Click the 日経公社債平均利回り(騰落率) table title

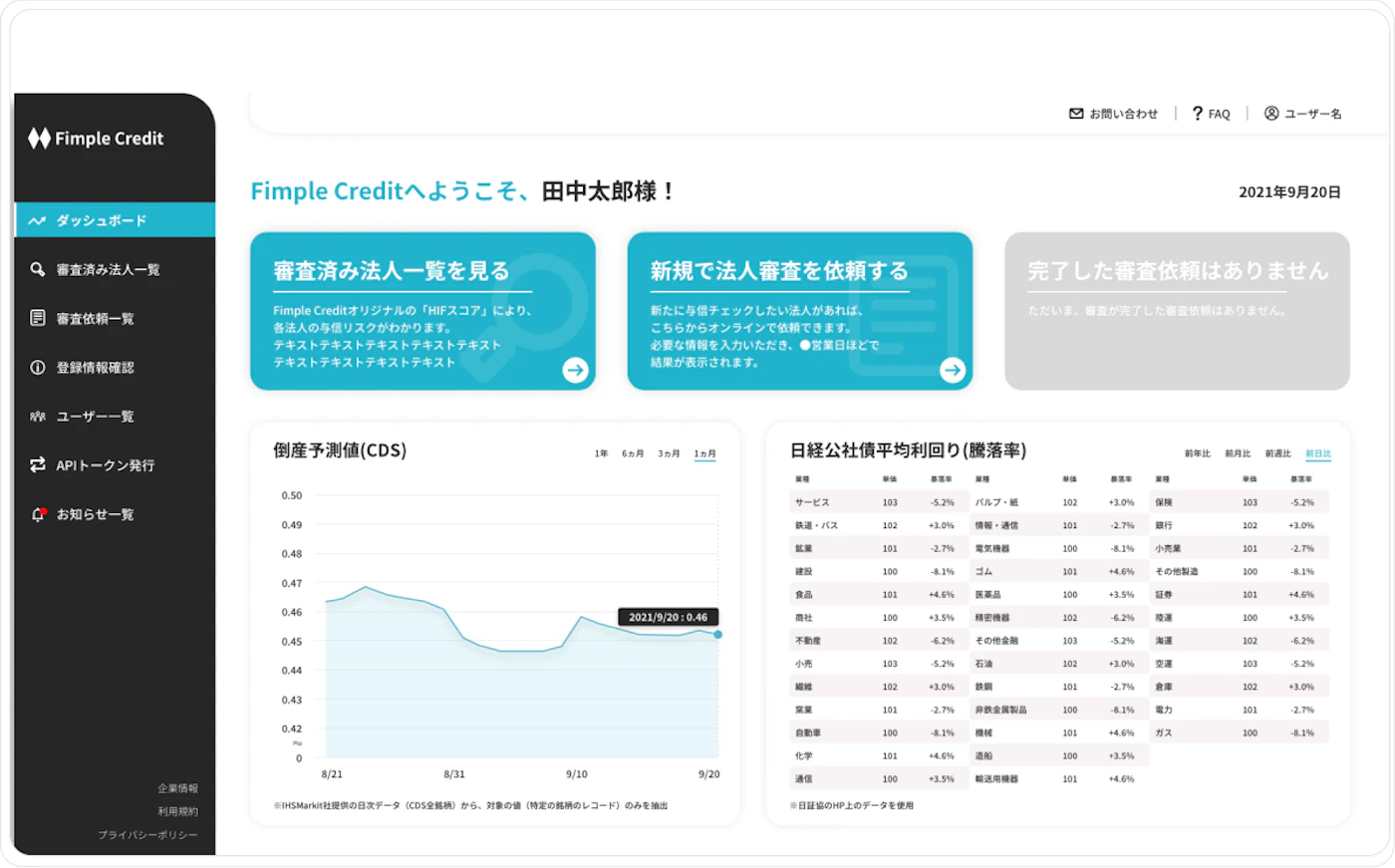[x=908, y=450]
